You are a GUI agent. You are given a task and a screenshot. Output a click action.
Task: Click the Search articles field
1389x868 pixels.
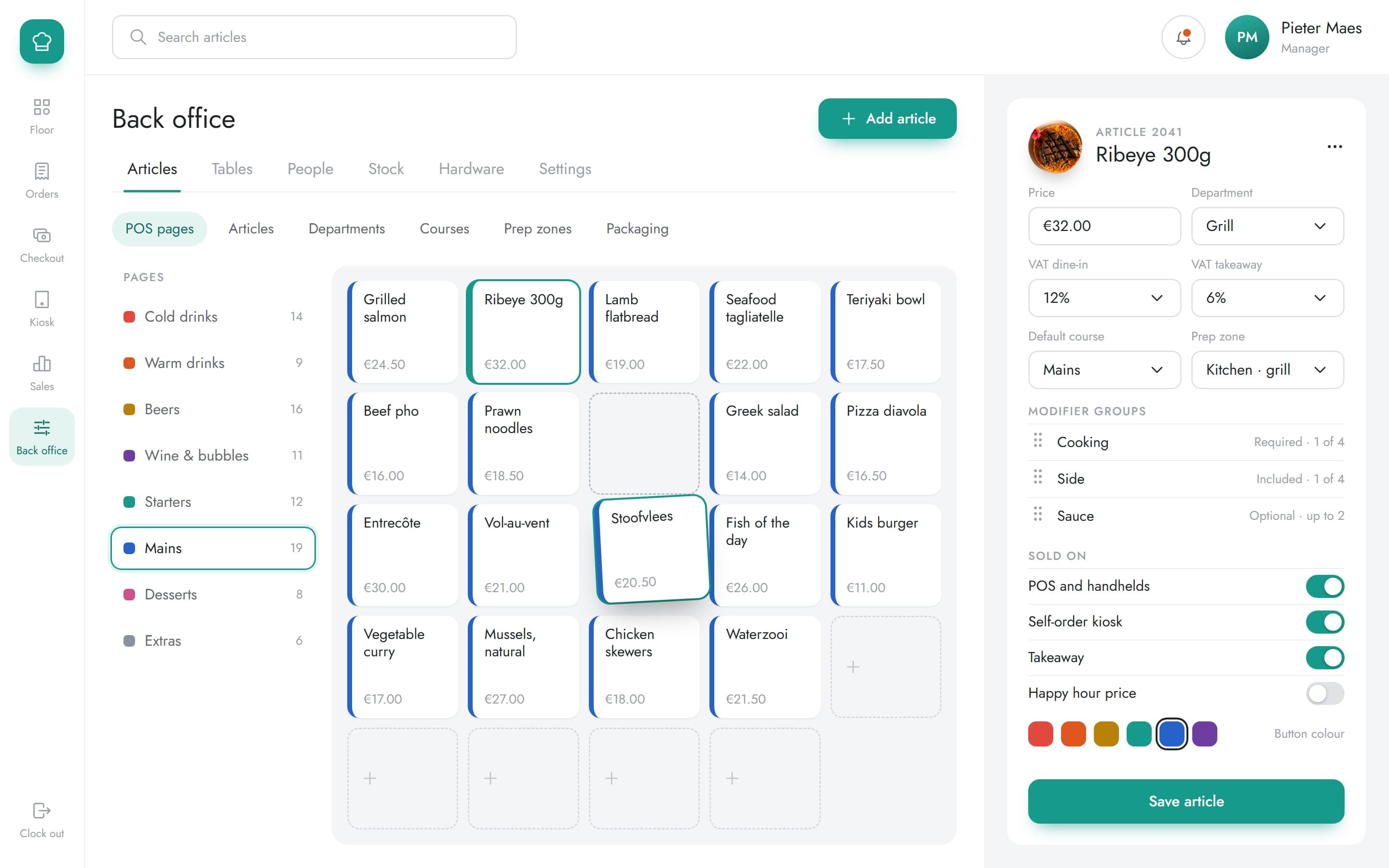pos(314,37)
